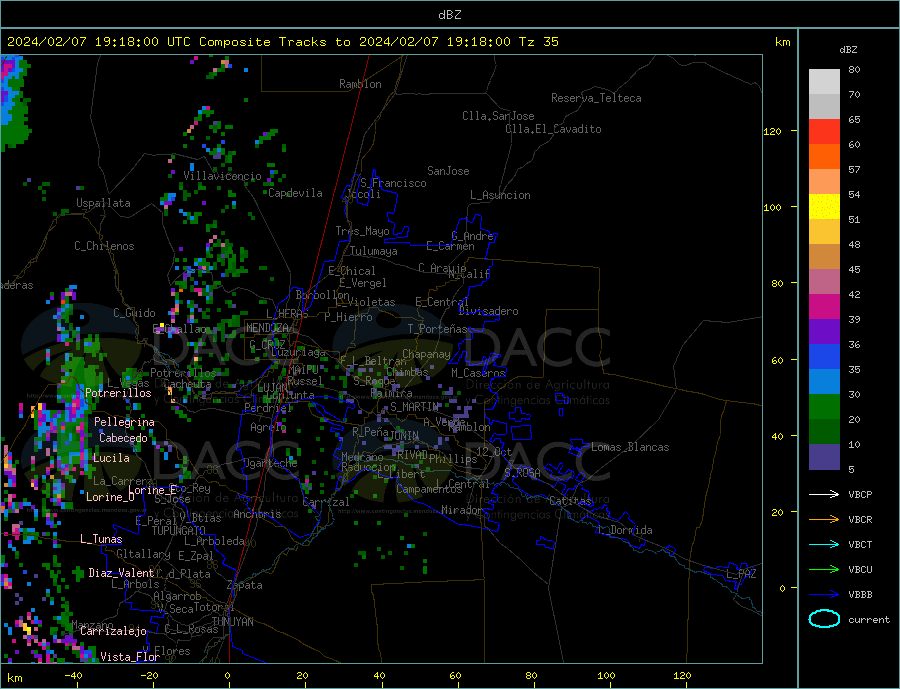The width and height of the screenshot is (900, 689).
Task: Select the magenta 39–42 dBZ legend swatch
Action: [824, 307]
